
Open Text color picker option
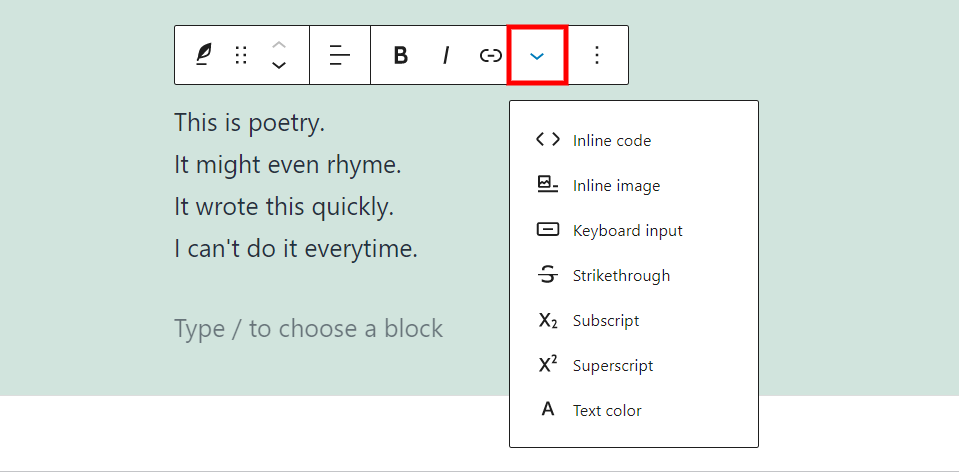tap(607, 411)
